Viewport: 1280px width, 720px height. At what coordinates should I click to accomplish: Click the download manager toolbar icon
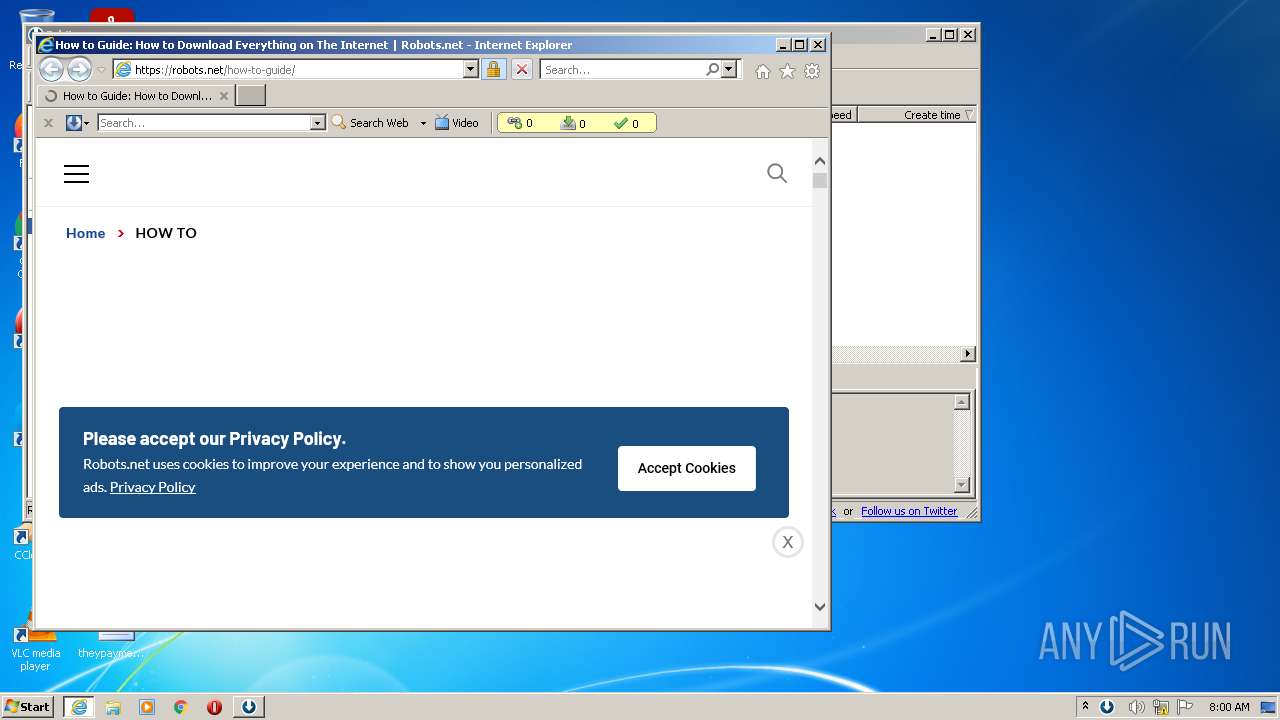coord(73,123)
